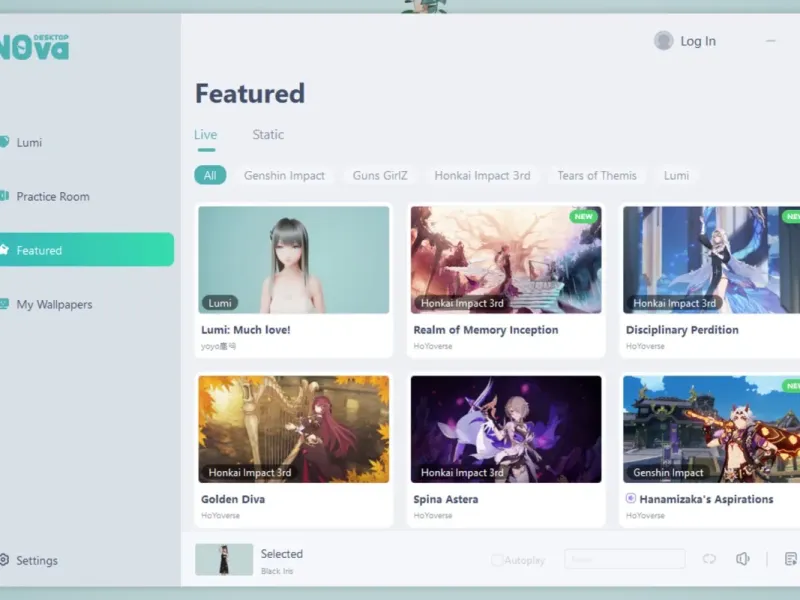This screenshot has width=800, height=600.
Task: Click the selected Black Iris thumbnail
Action: click(x=224, y=560)
